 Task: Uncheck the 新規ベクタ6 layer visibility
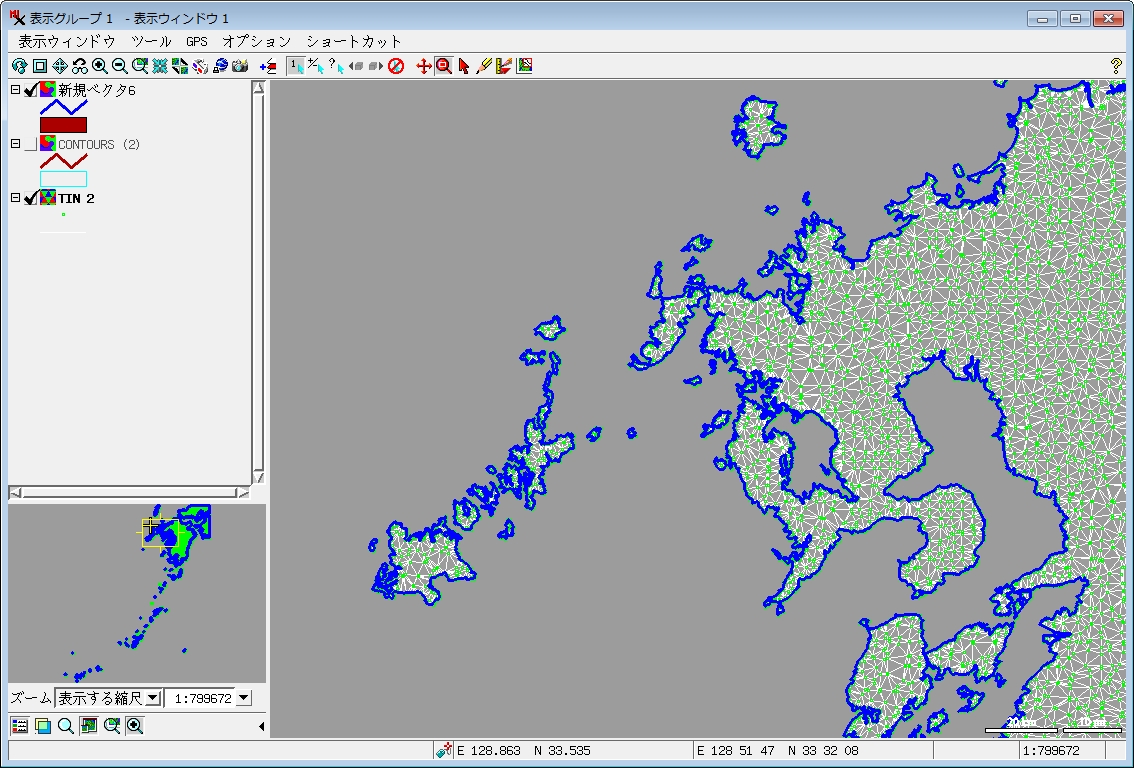[x=31, y=90]
